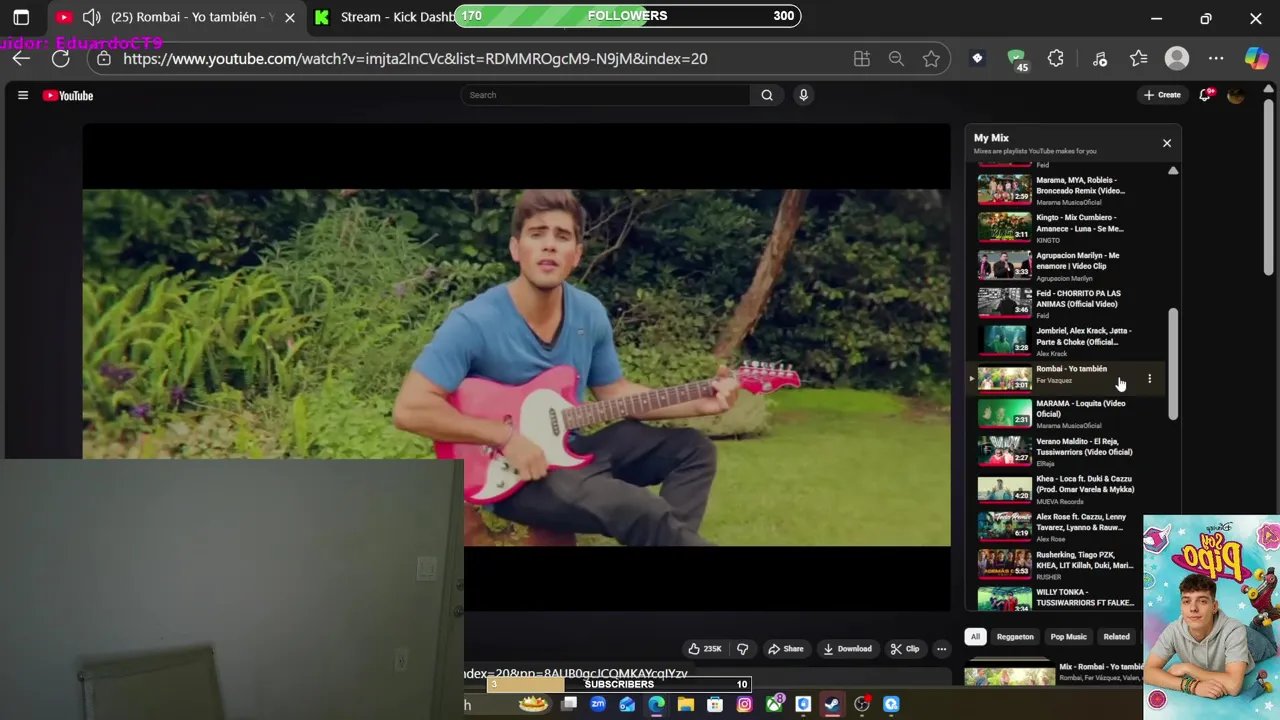Open the YouTube guide hamburger menu
Screen dimensions: 1280x720
point(23,95)
